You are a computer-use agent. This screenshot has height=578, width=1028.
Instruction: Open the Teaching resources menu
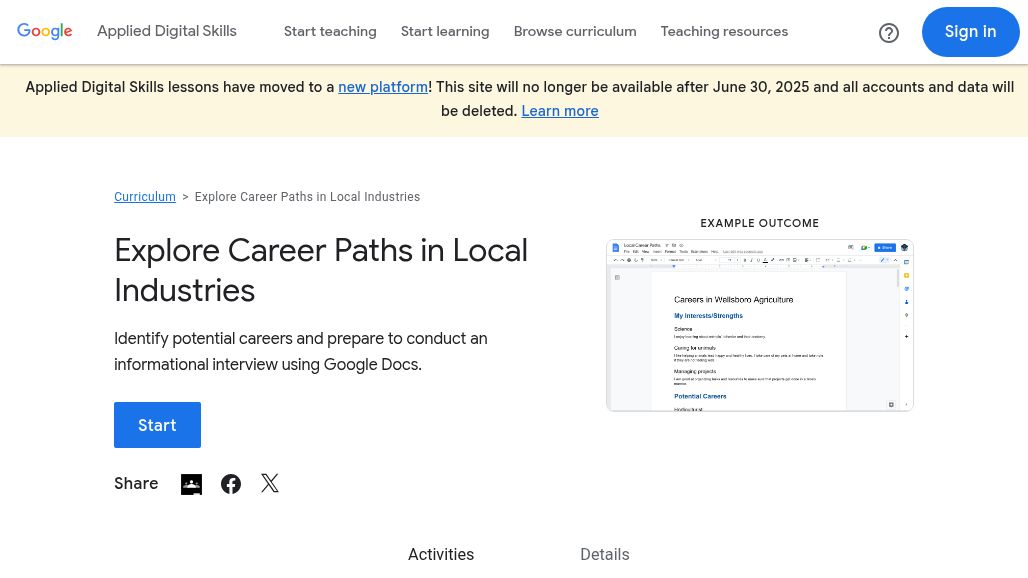click(724, 31)
